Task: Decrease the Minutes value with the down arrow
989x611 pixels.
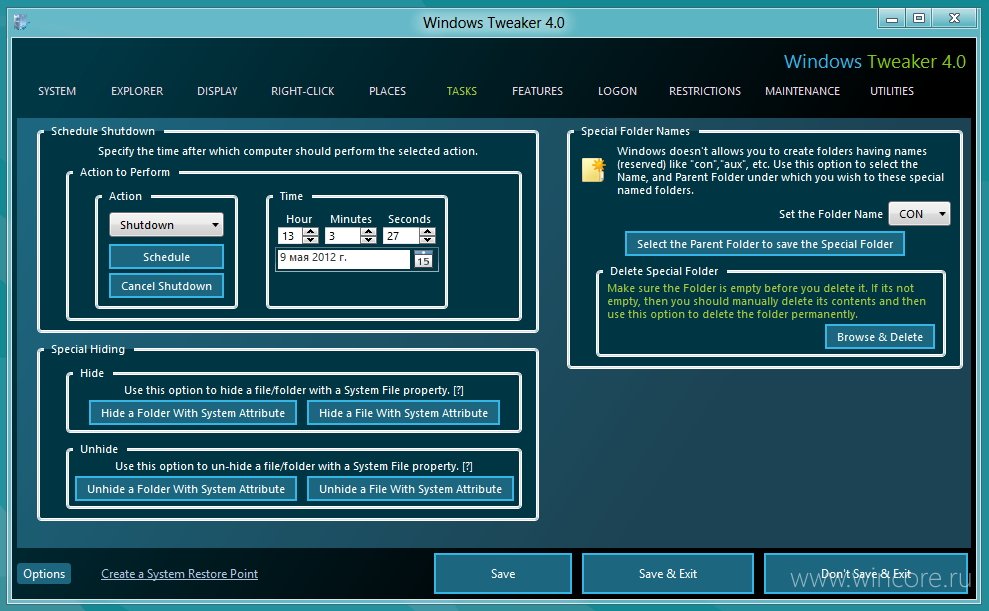Action: point(369,240)
